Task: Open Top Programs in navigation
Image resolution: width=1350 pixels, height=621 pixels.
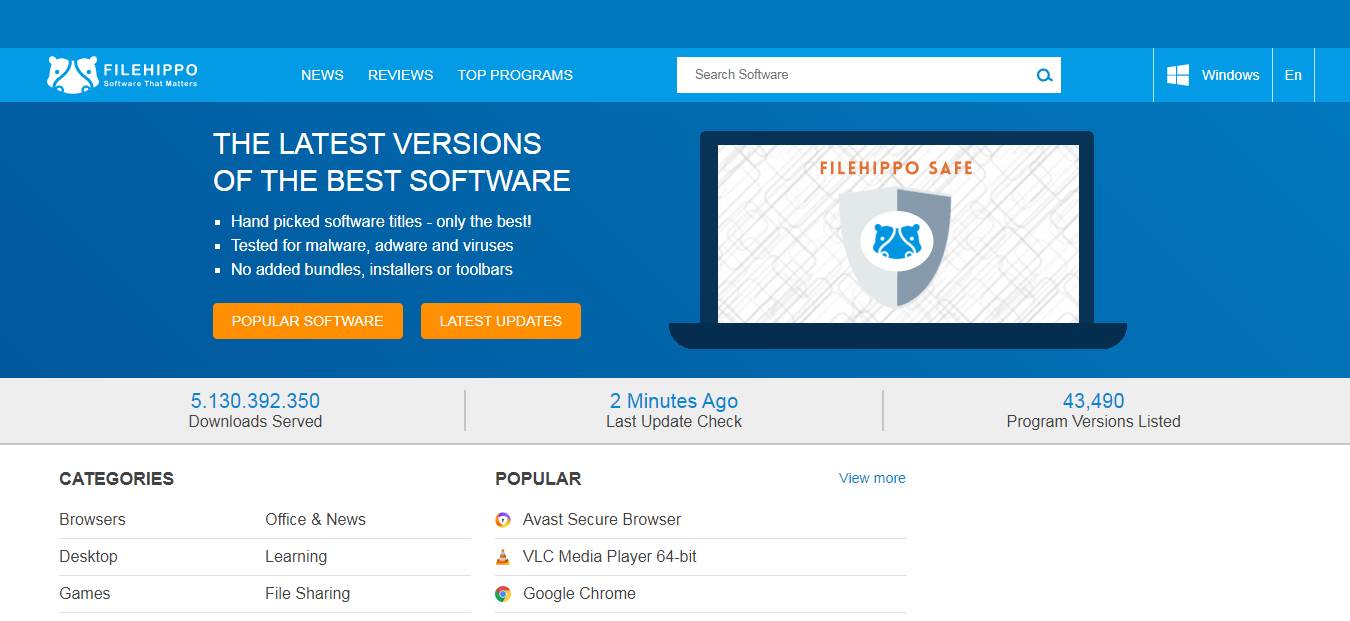Action: 515,75
